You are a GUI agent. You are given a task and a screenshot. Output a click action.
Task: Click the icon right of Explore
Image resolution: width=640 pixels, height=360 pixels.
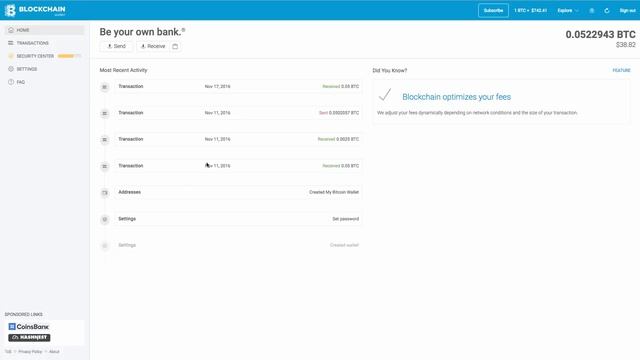click(x=591, y=11)
